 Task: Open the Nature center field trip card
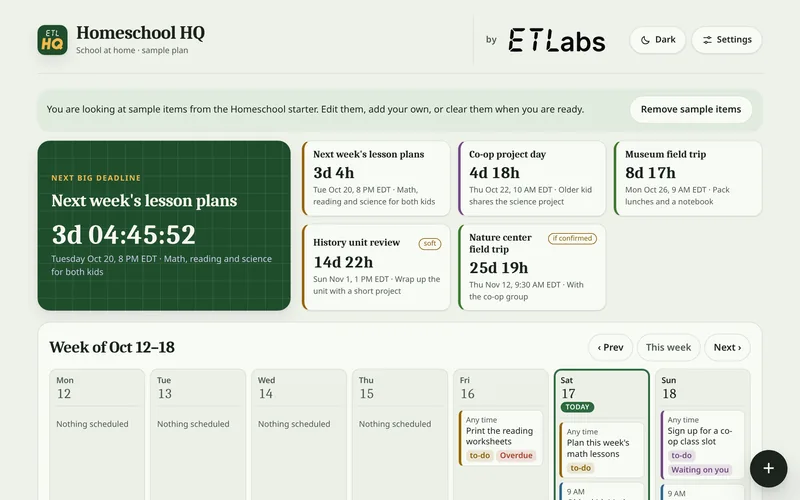pyautogui.click(x=532, y=267)
